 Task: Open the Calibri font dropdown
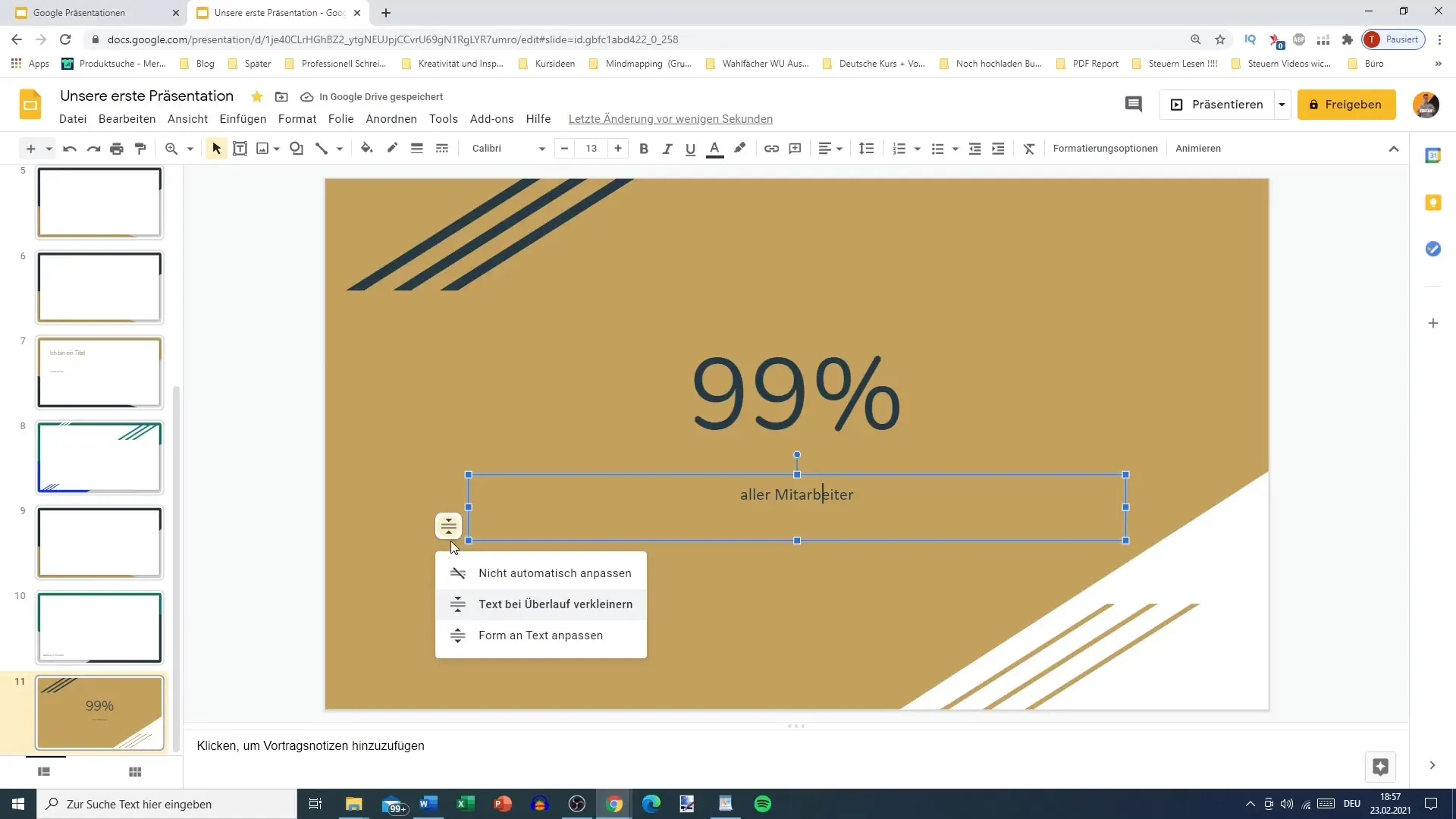click(x=507, y=149)
